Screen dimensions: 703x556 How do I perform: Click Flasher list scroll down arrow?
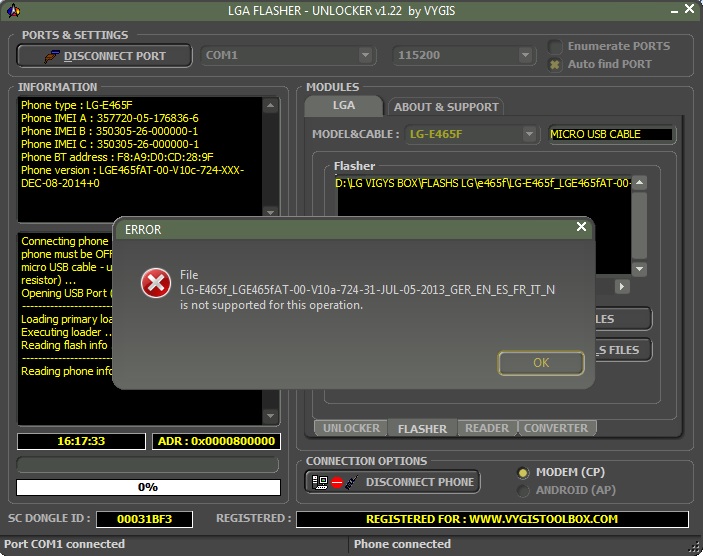640,269
